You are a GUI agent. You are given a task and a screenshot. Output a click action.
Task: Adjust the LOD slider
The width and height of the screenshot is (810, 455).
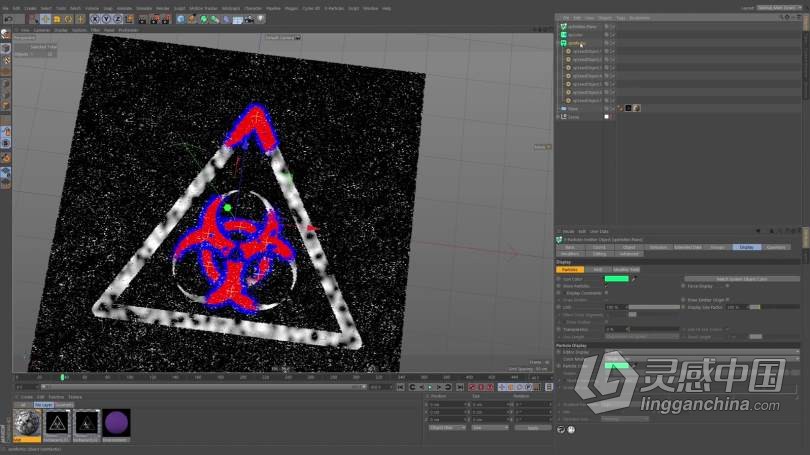click(x=654, y=307)
